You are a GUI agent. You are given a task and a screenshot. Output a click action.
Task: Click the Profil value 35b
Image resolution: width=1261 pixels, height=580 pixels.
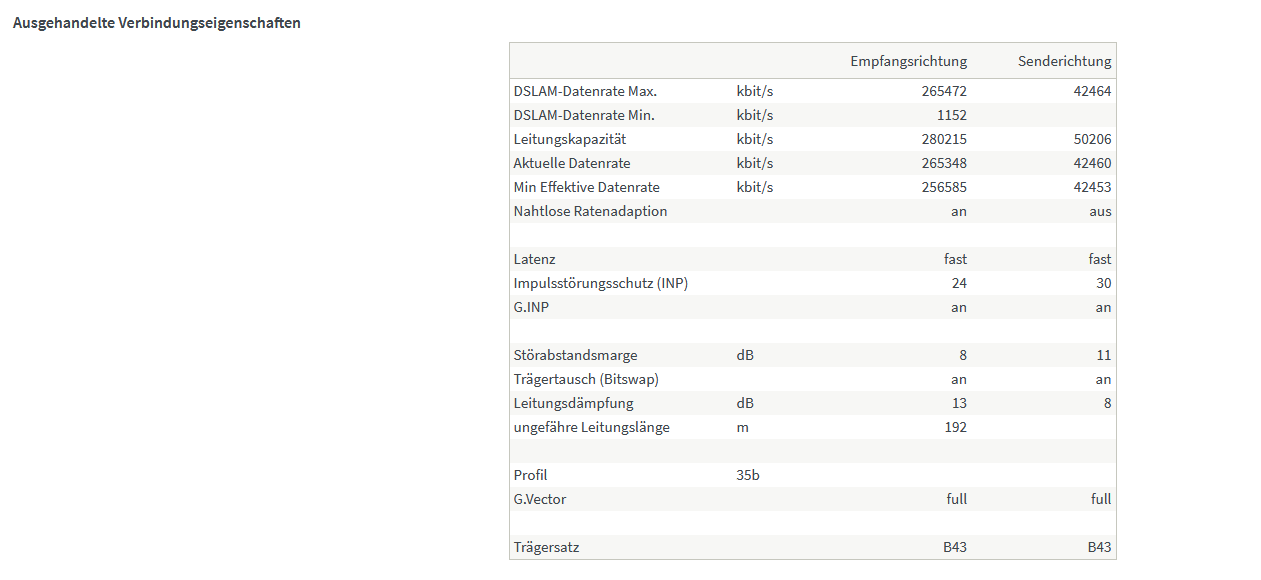click(x=748, y=475)
